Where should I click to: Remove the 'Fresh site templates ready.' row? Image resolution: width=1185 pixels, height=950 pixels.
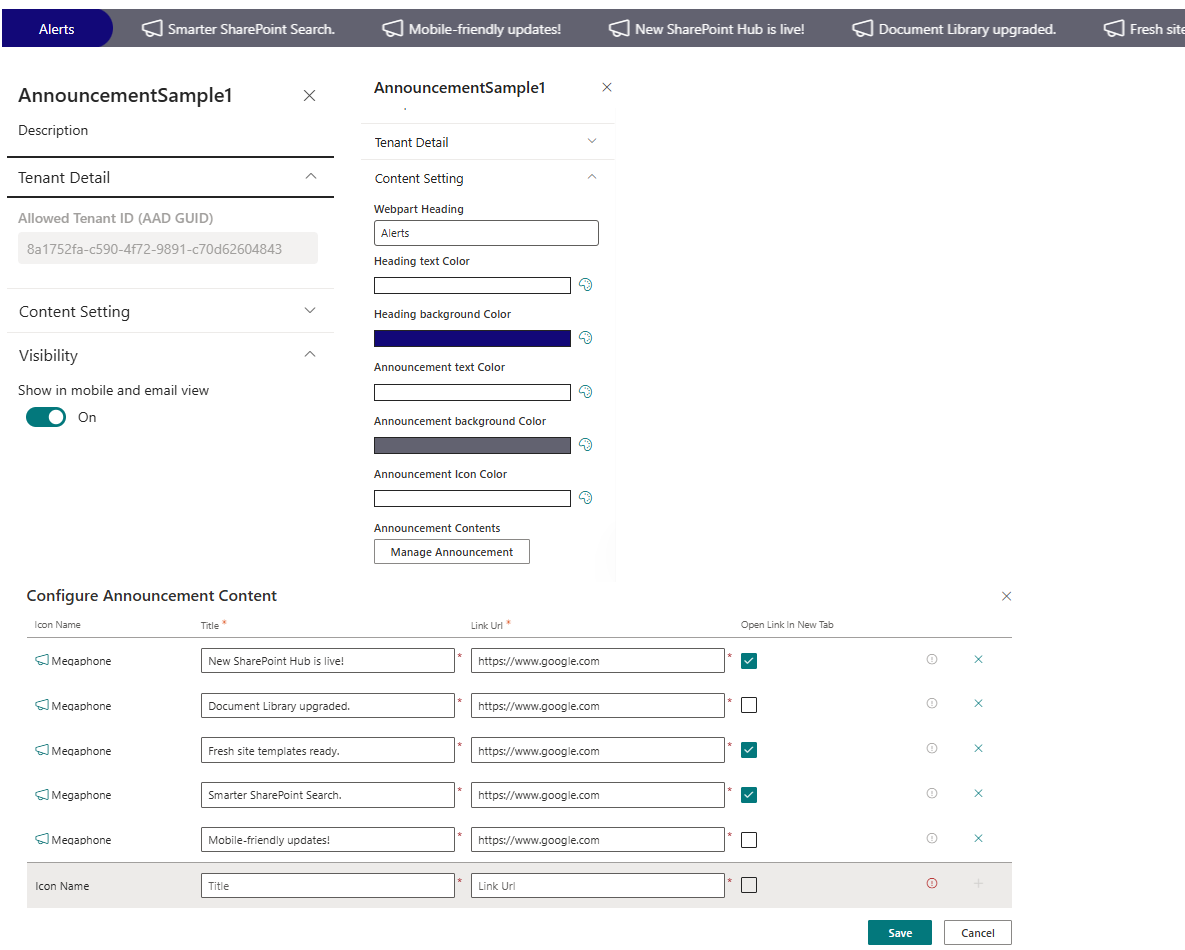coord(978,749)
